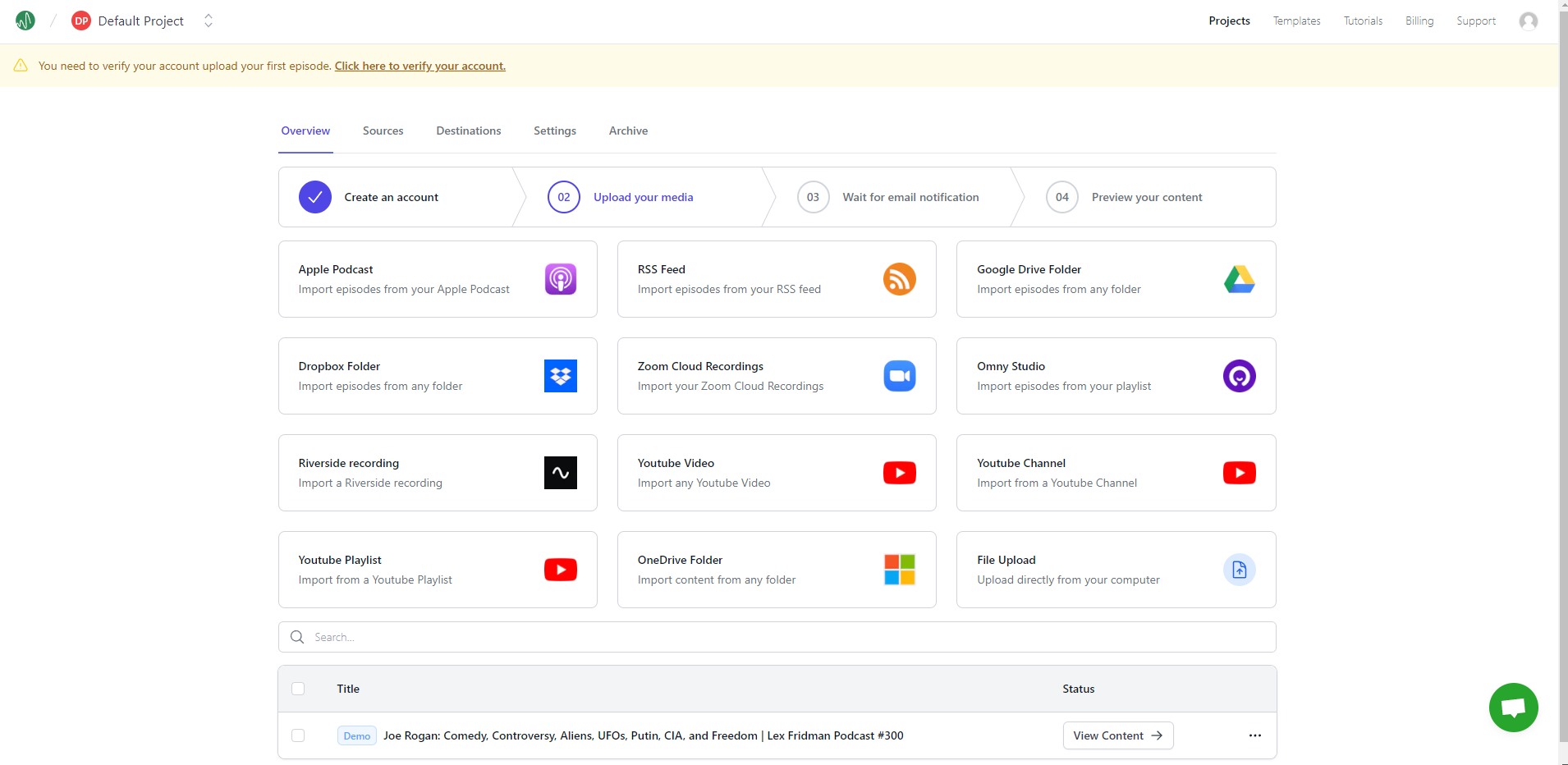
Task: Expand the Default Project switcher chevrons
Action: tap(209, 21)
